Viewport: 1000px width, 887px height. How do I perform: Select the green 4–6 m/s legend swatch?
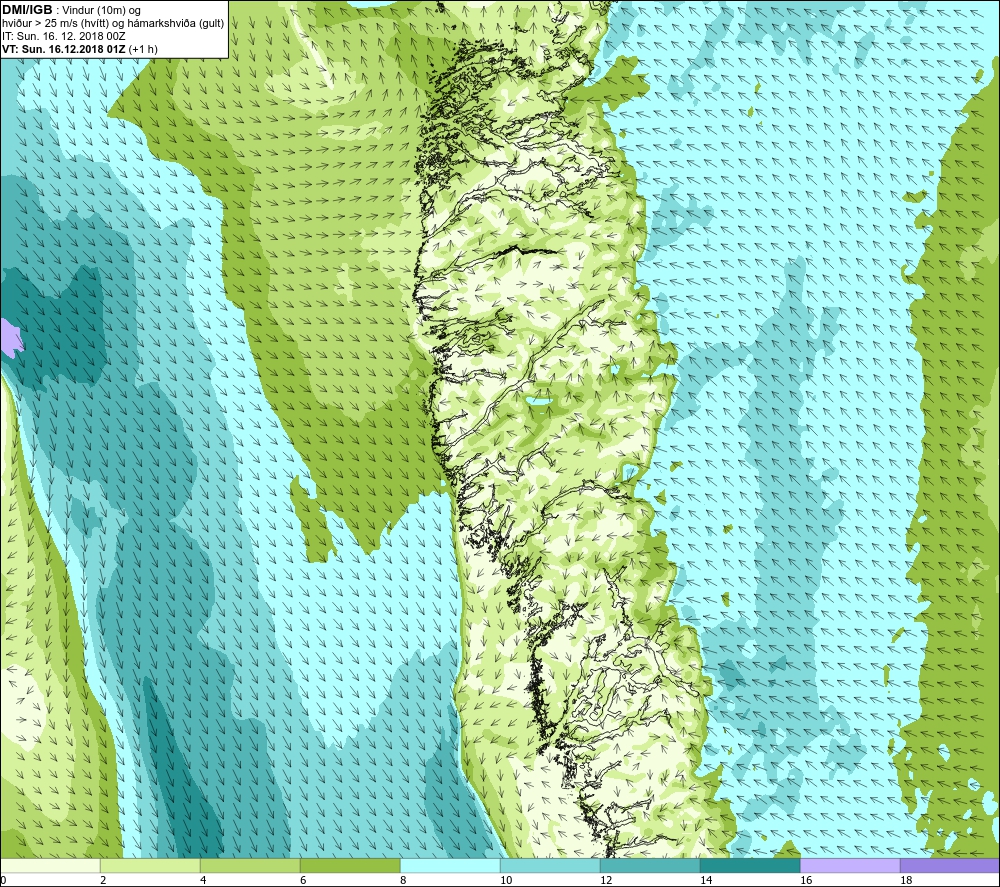tap(250, 865)
